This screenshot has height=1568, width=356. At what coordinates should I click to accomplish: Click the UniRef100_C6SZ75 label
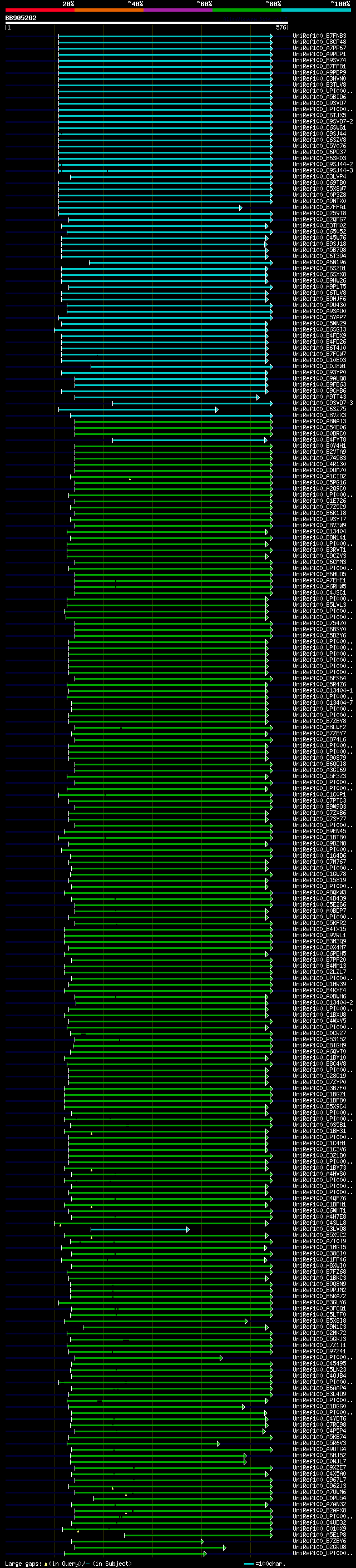(319, 409)
